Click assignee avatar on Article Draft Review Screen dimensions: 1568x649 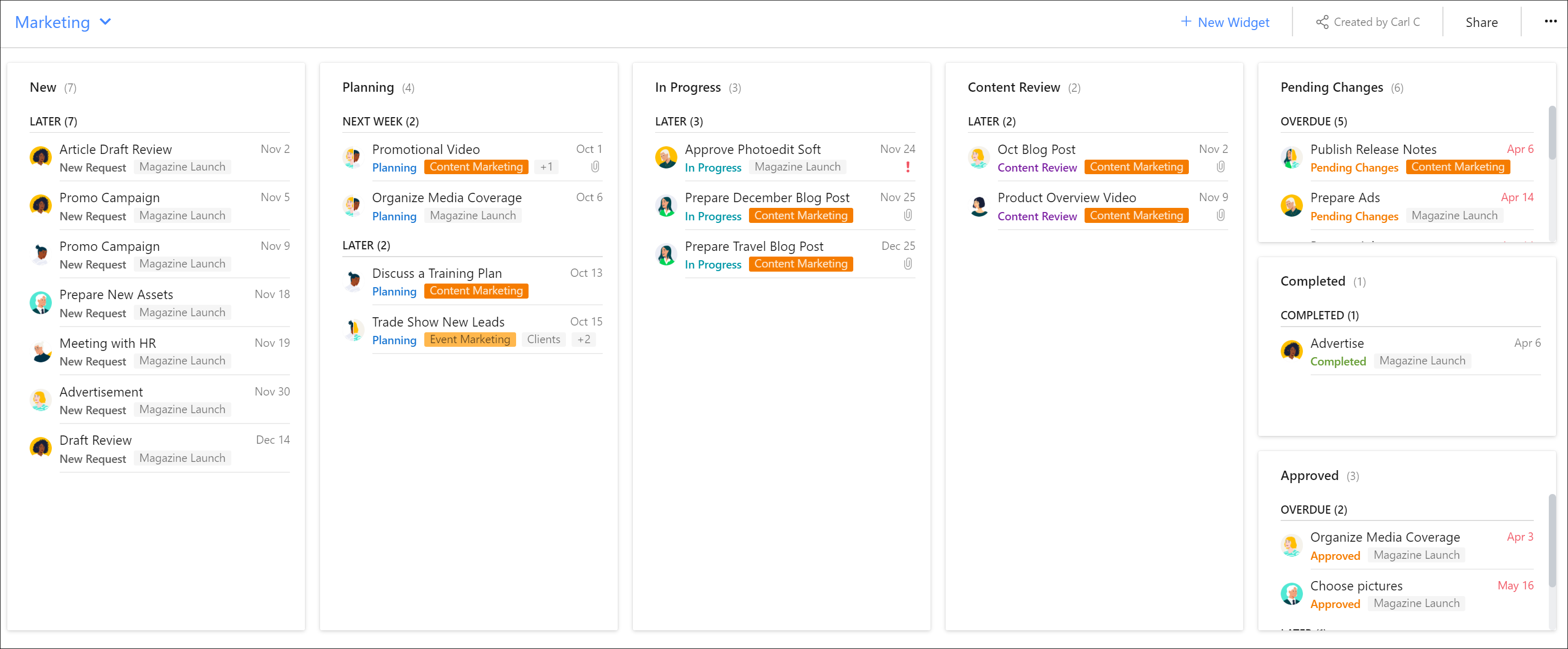click(x=41, y=157)
